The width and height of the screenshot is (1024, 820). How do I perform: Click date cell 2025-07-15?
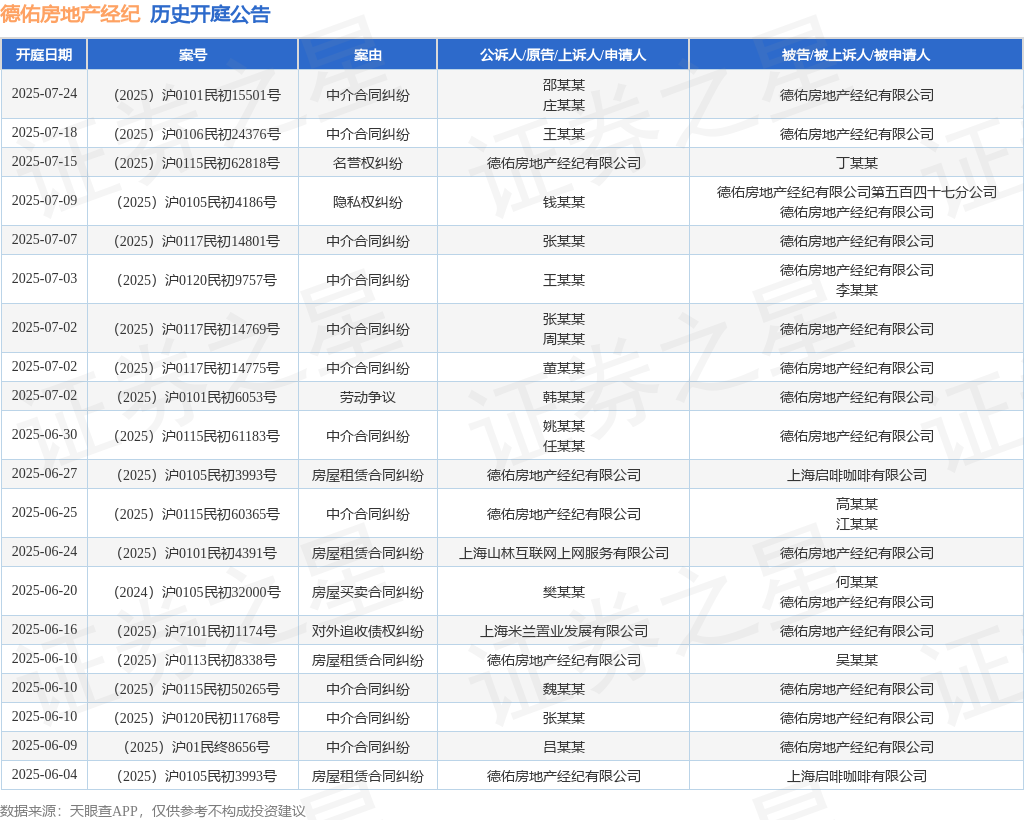[44, 161]
